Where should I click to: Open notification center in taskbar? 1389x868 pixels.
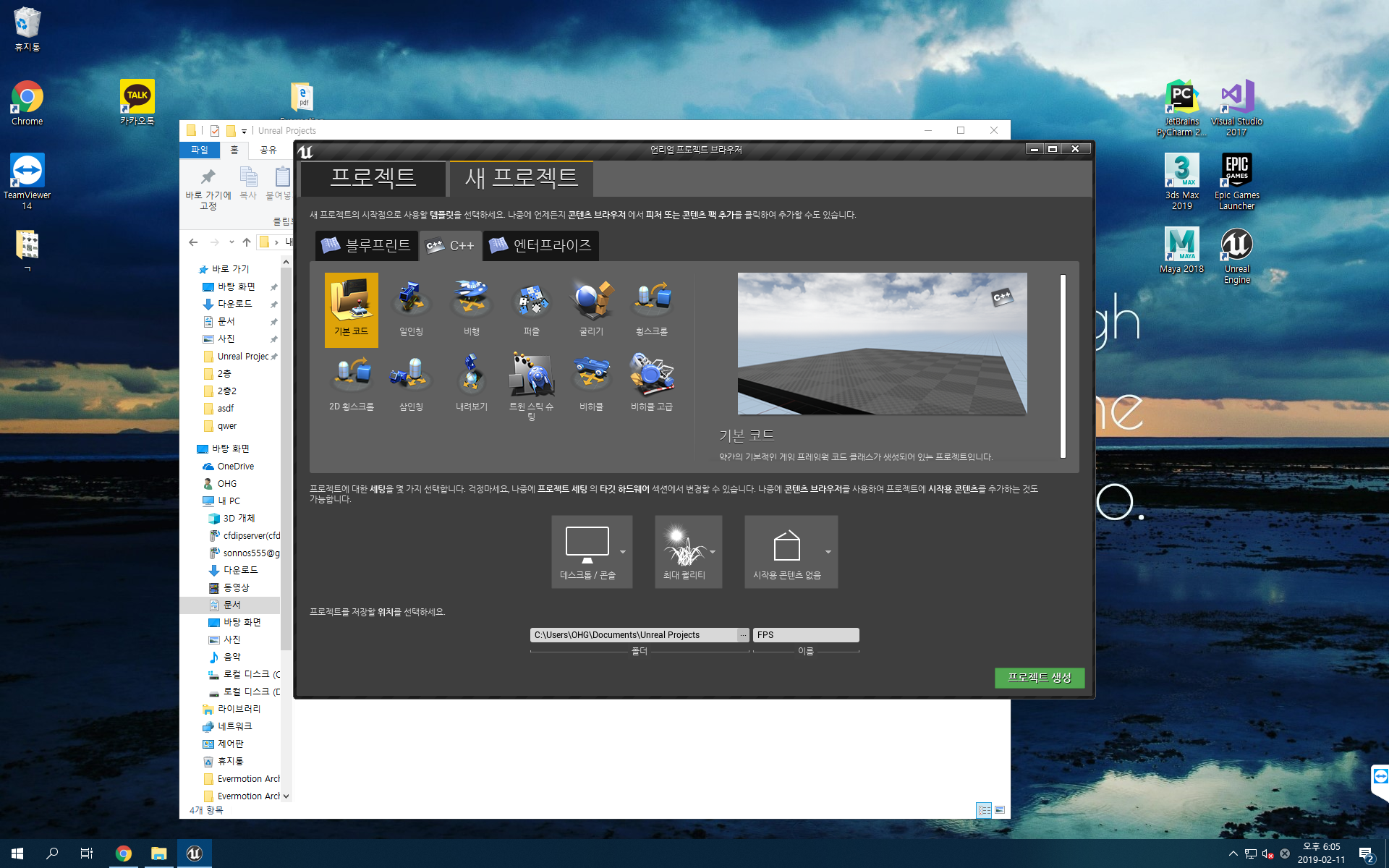[1366, 854]
